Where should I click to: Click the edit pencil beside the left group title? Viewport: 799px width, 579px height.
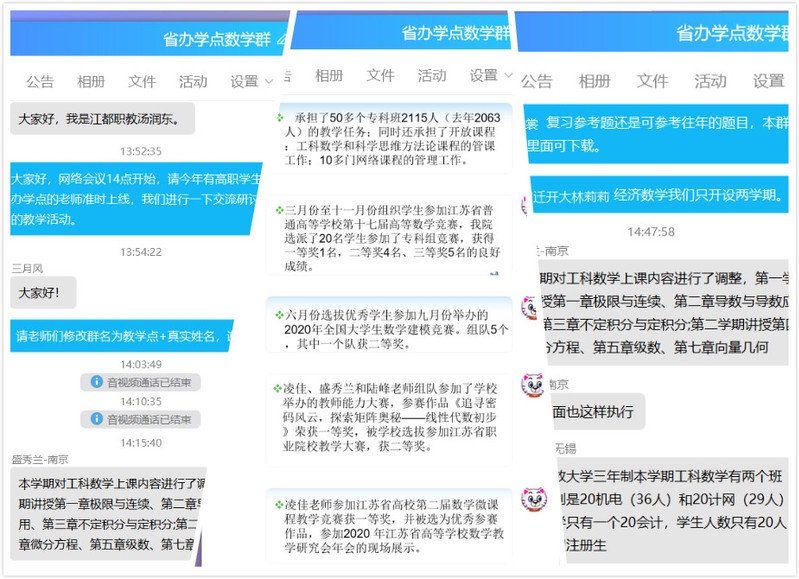(279, 40)
